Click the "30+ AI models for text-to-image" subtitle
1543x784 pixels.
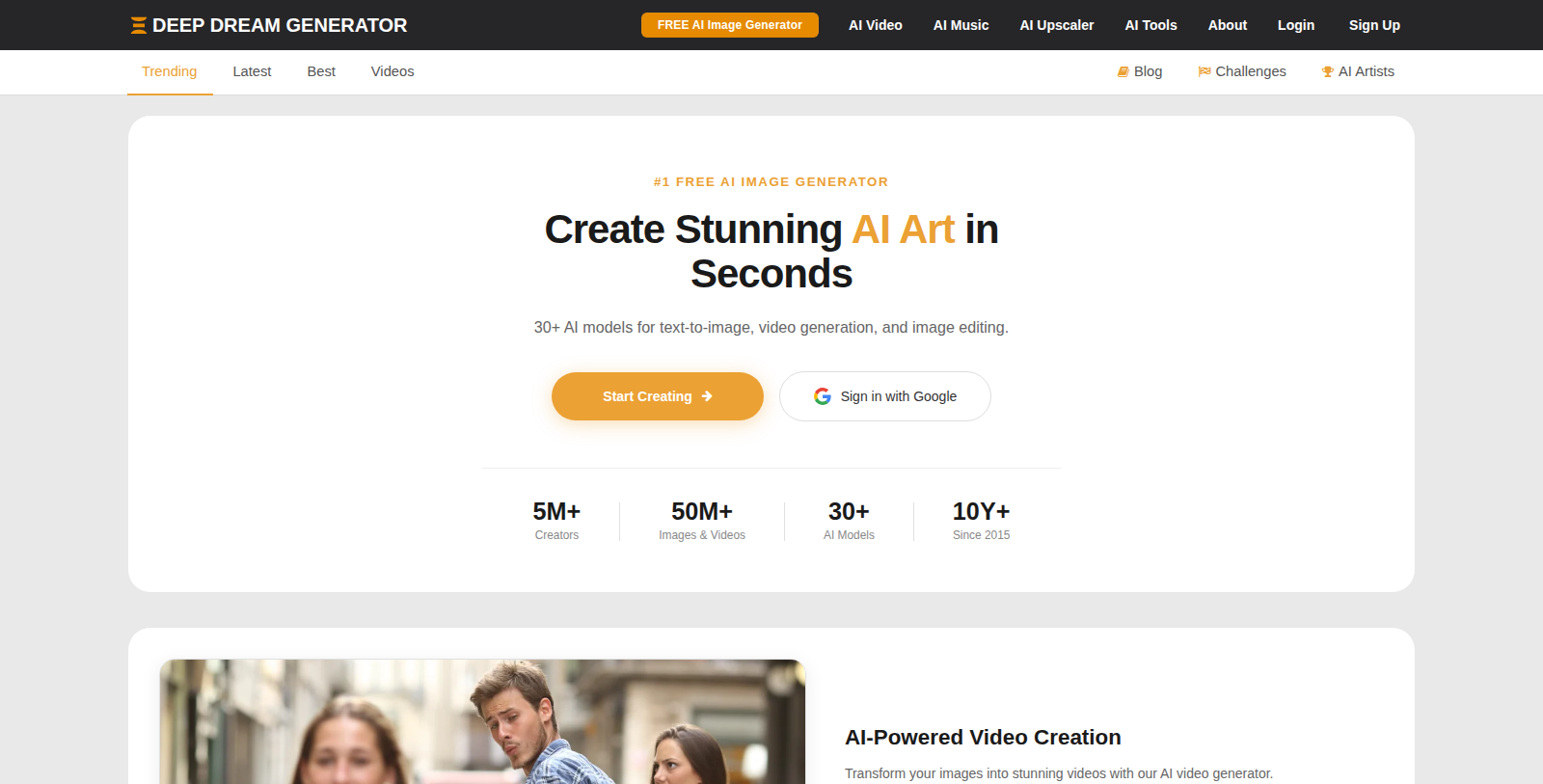point(771,328)
